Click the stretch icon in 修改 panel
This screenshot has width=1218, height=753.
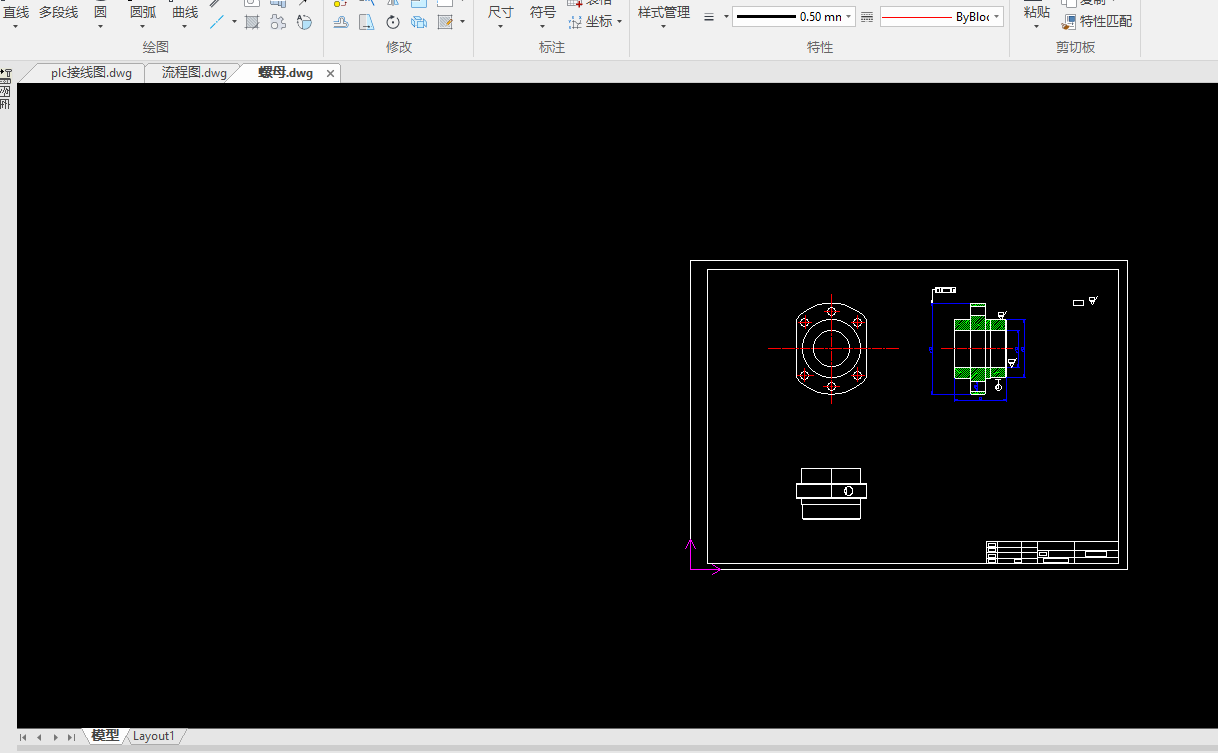pyautogui.click(x=367, y=21)
